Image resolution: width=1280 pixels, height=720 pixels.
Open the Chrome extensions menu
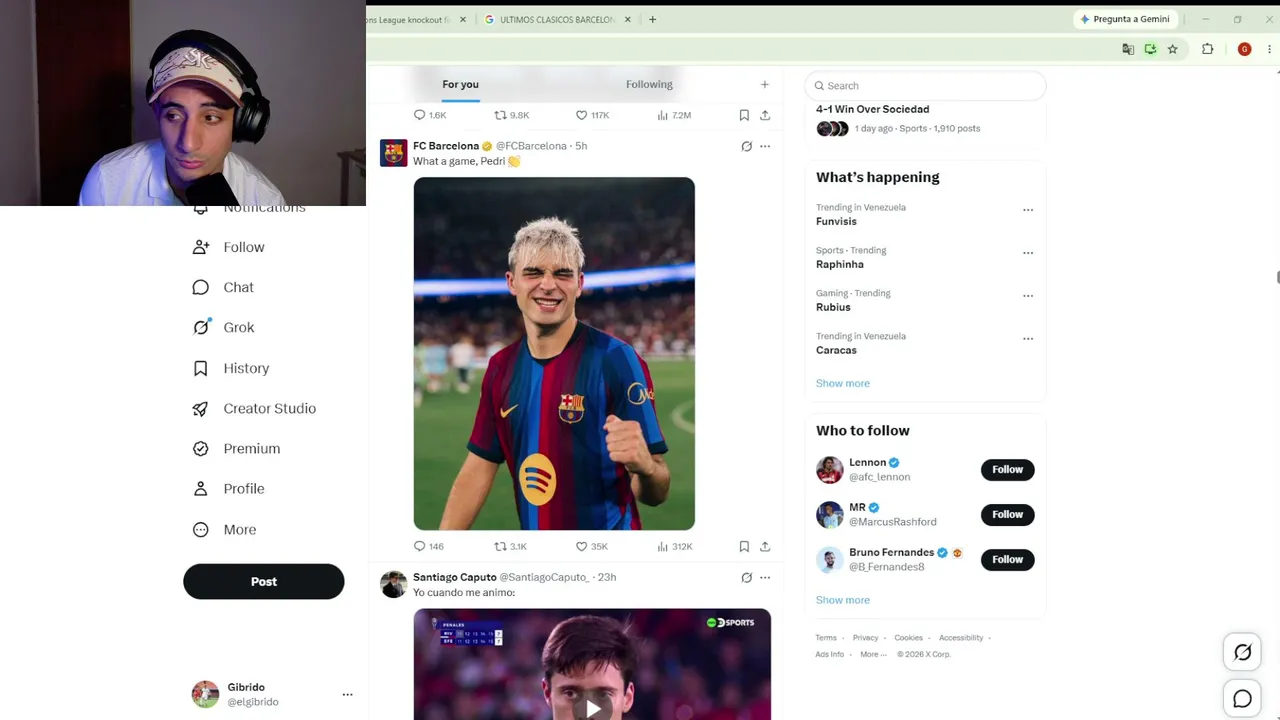click(x=1207, y=49)
